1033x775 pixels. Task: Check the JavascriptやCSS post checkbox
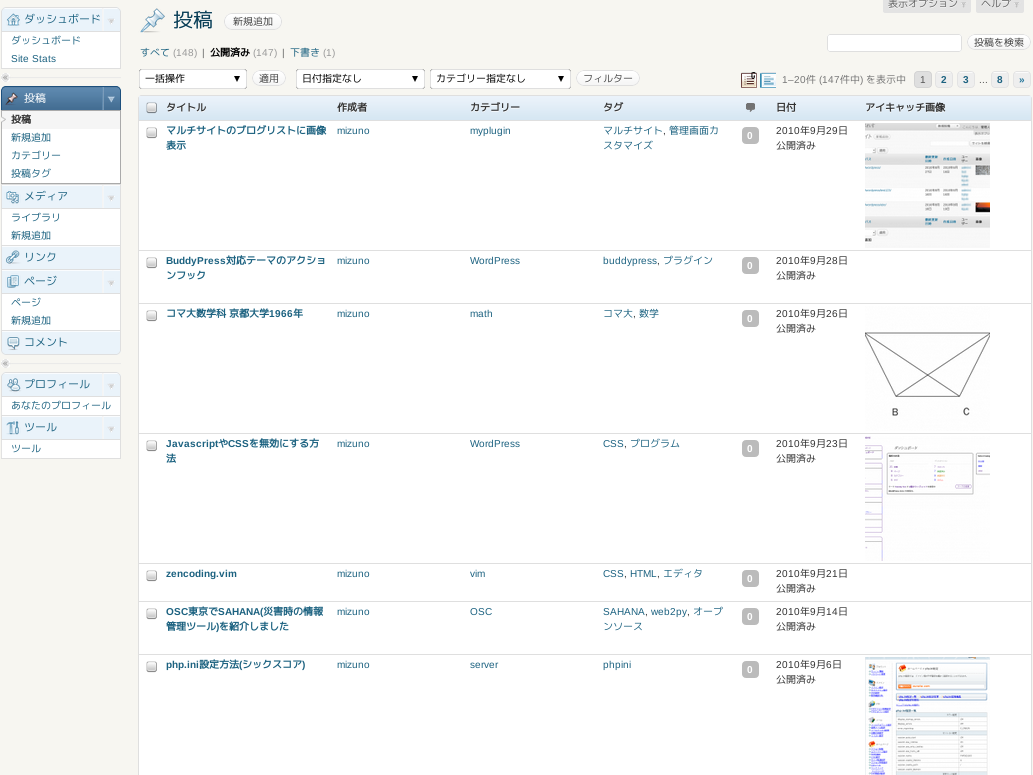[x=152, y=445]
